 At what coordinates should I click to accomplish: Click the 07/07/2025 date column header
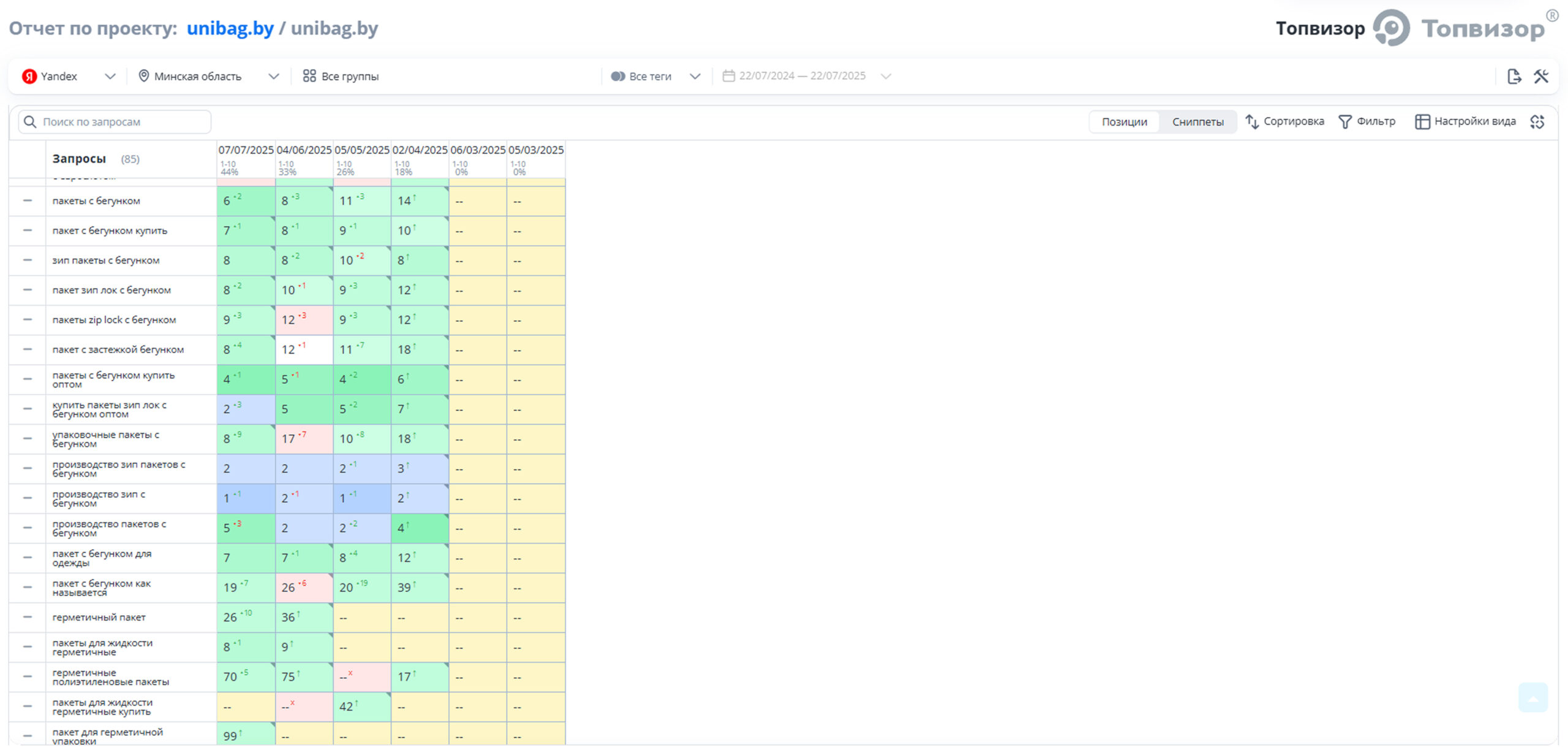[246, 150]
